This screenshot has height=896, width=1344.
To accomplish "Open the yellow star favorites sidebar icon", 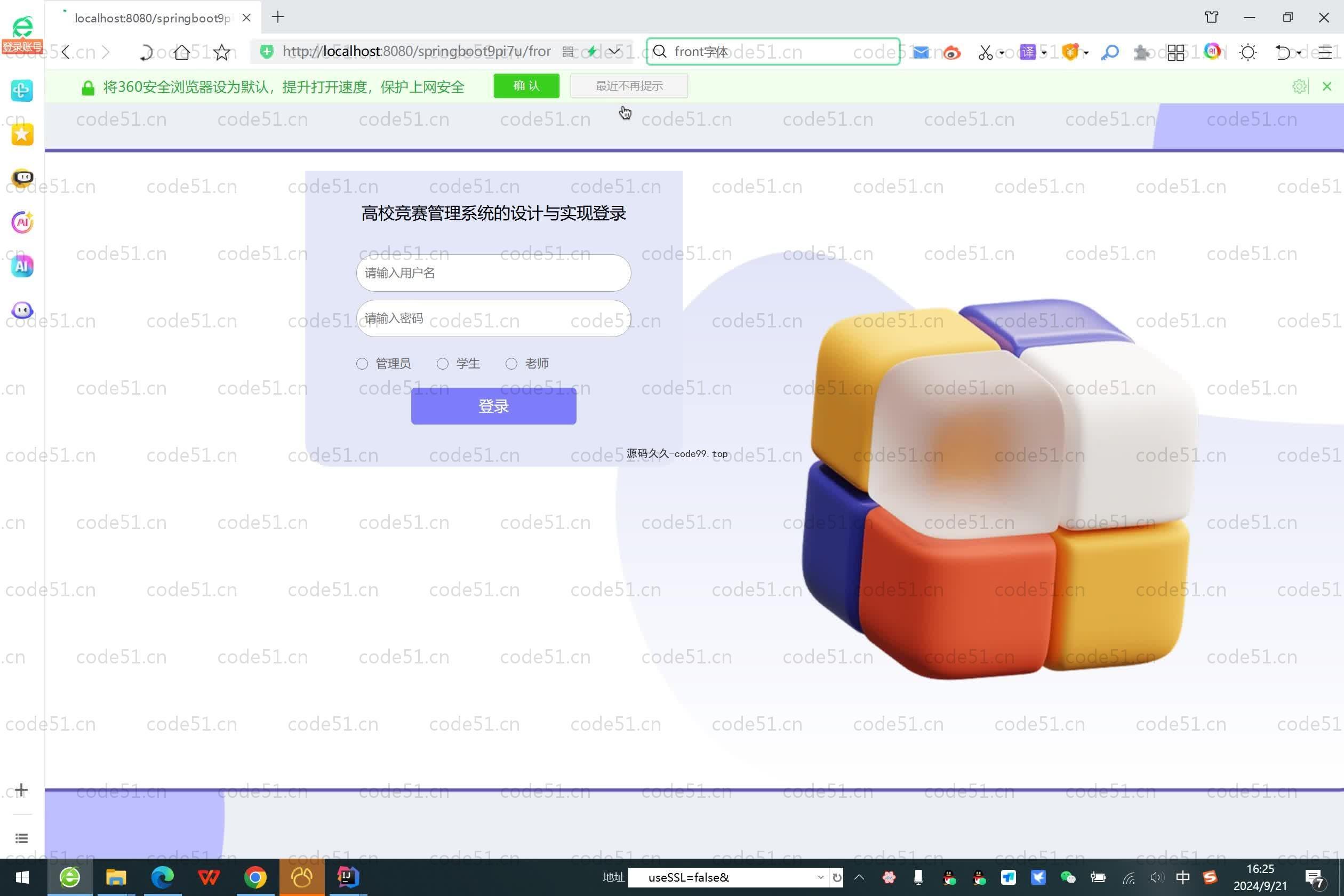I will (22, 134).
